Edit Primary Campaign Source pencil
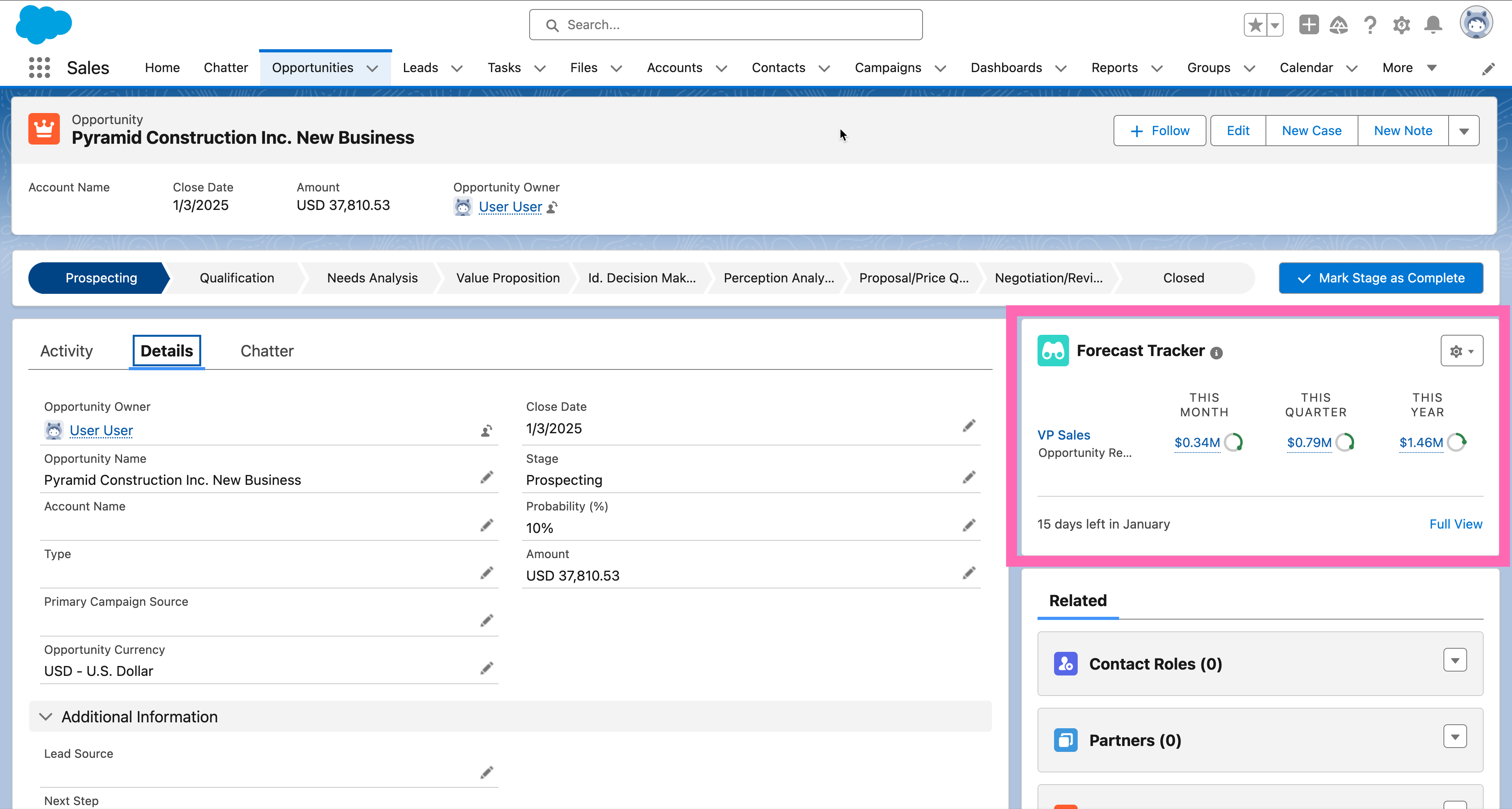The image size is (1512, 809). coord(487,621)
